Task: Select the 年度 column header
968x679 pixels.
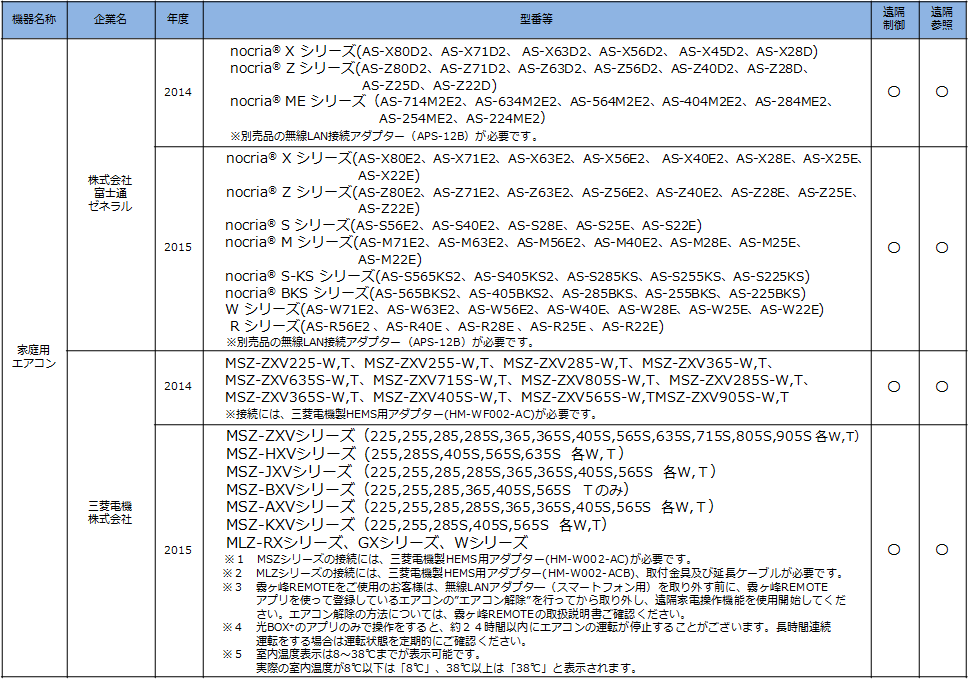Action: point(178,20)
